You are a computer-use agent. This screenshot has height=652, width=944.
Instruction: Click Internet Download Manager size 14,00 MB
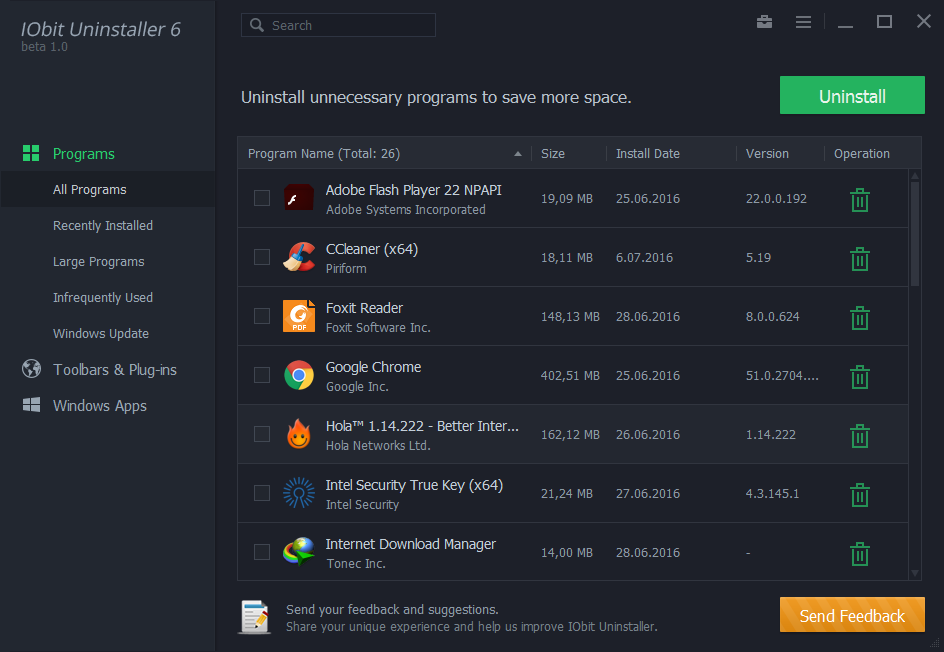coord(567,553)
